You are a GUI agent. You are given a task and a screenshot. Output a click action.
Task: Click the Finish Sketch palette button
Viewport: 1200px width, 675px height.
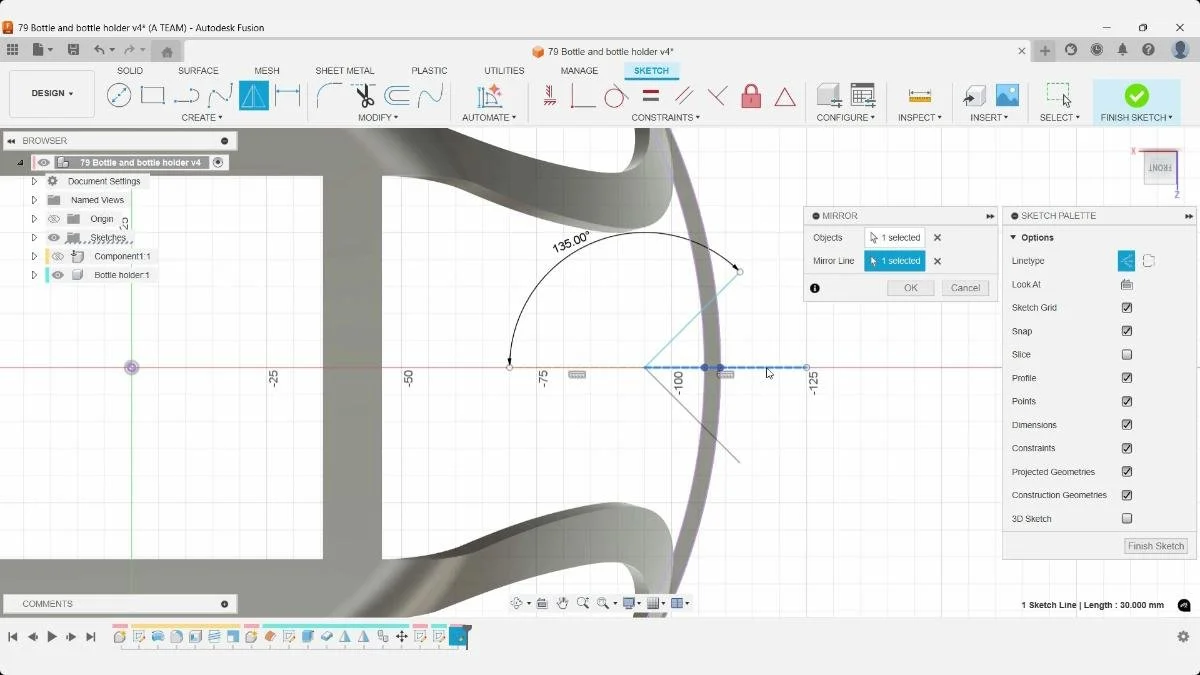click(x=1156, y=546)
